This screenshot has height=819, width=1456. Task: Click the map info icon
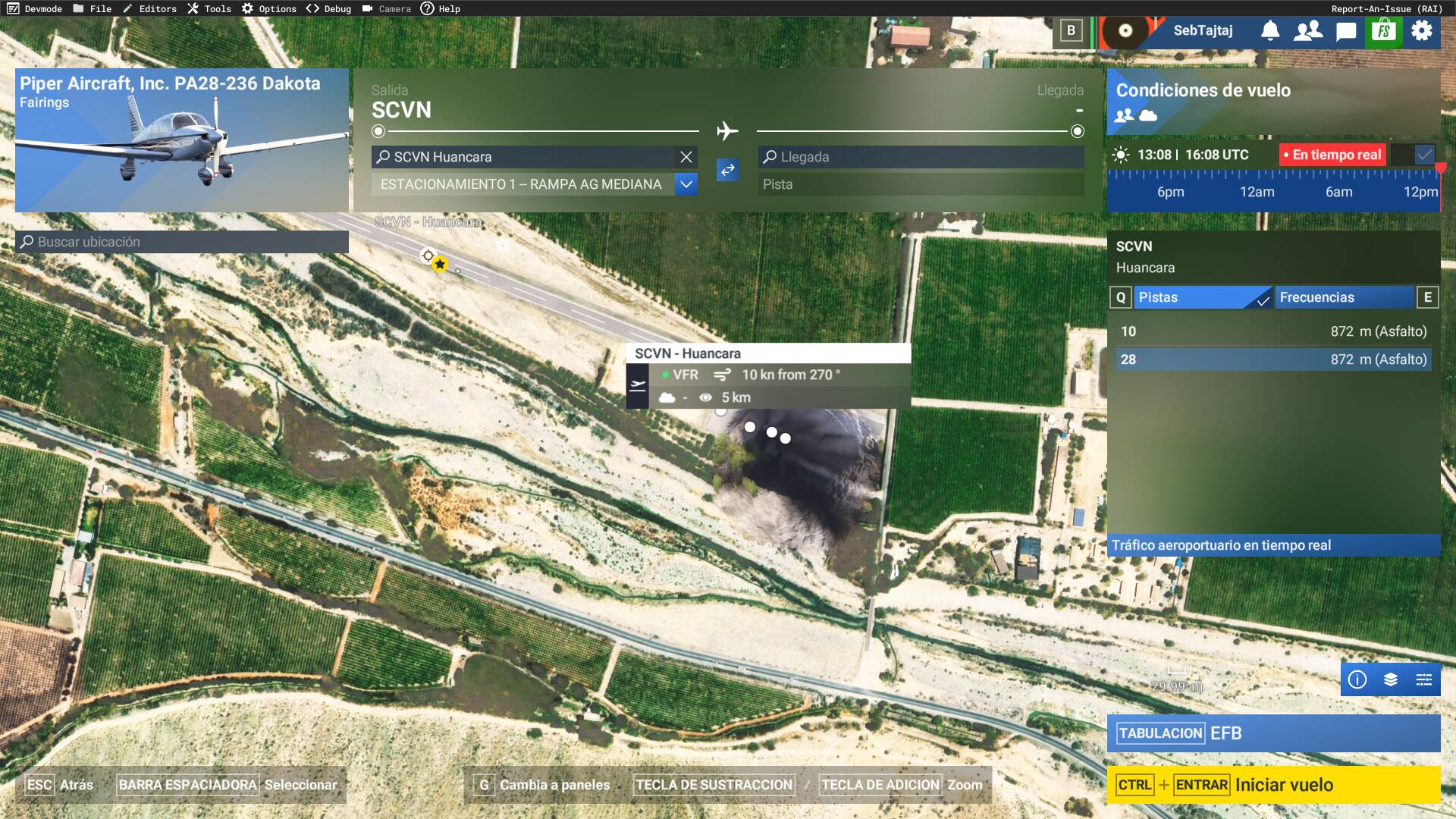[1357, 679]
